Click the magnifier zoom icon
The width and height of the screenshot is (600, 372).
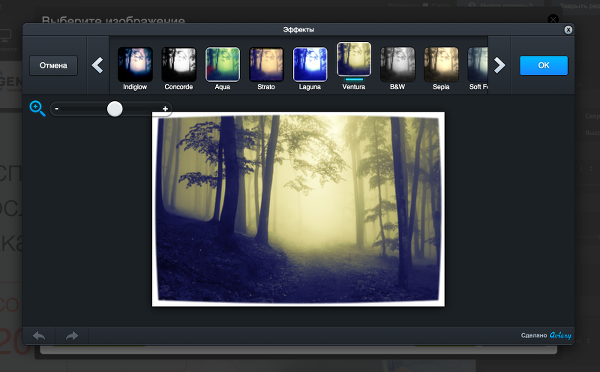pos(38,108)
